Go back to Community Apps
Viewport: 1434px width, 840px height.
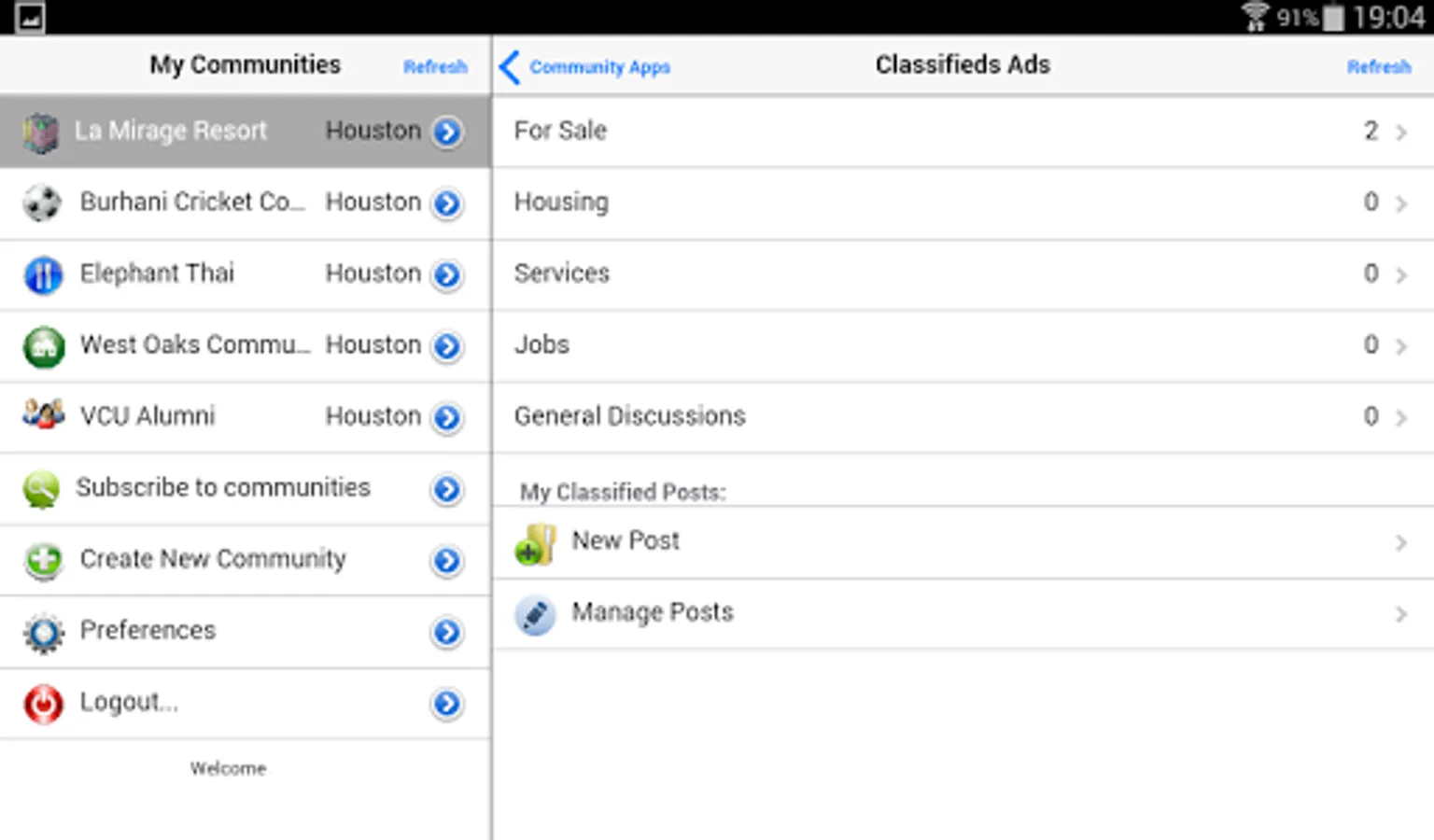pos(585,67)
